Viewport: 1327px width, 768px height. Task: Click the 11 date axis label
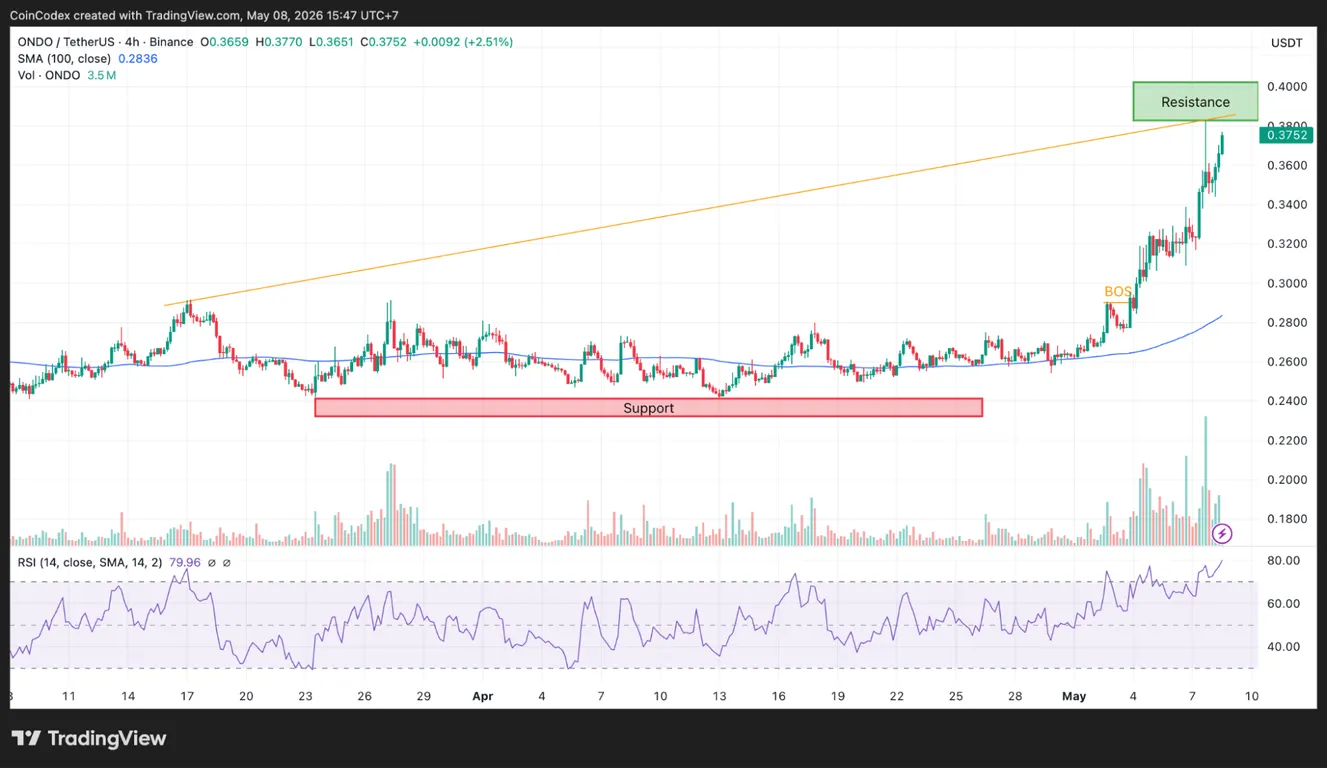point(69,696)
